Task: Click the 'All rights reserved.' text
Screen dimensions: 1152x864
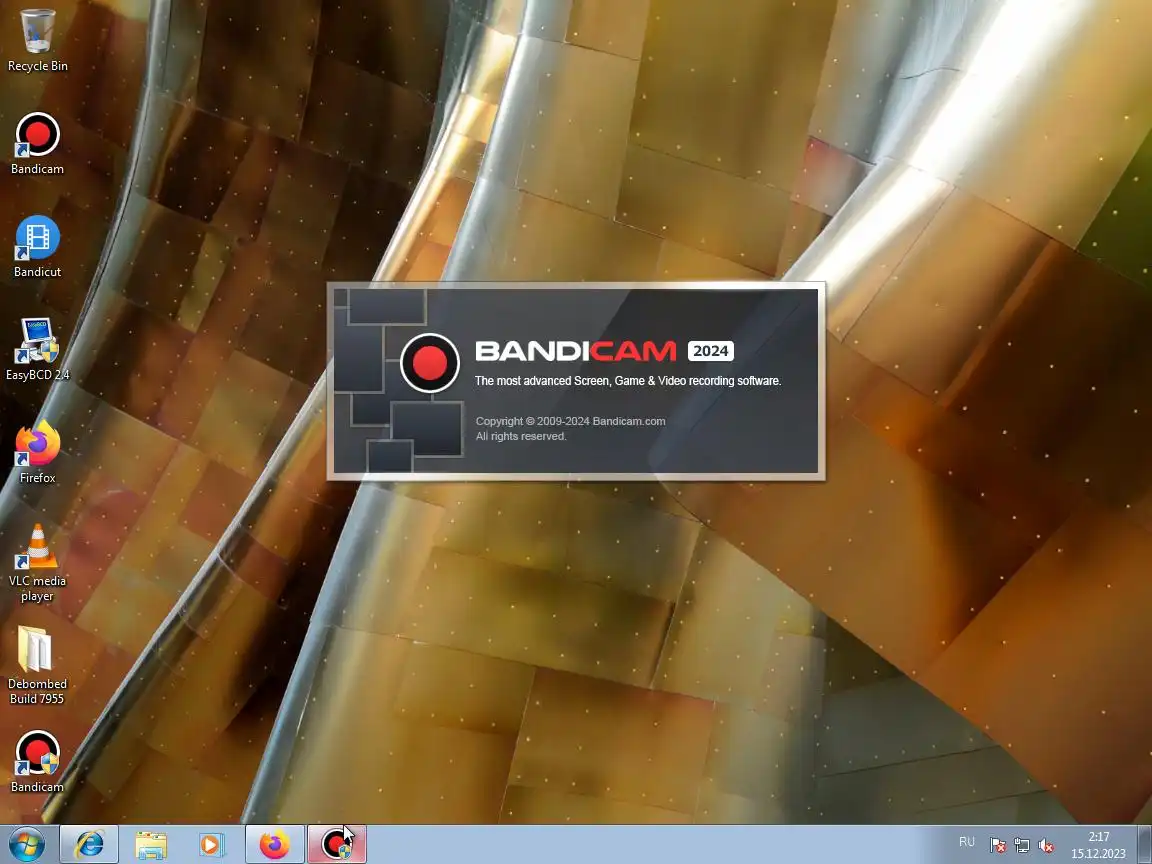Action: point(521,436)
